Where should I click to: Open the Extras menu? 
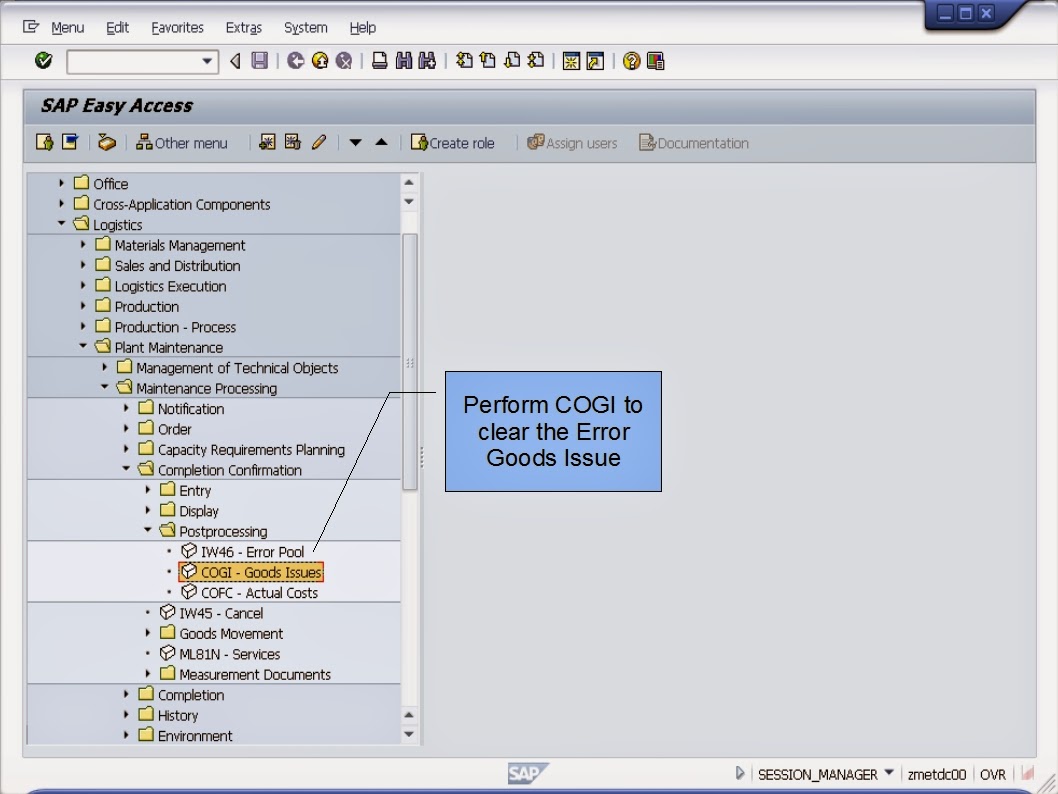coord(244,28)
